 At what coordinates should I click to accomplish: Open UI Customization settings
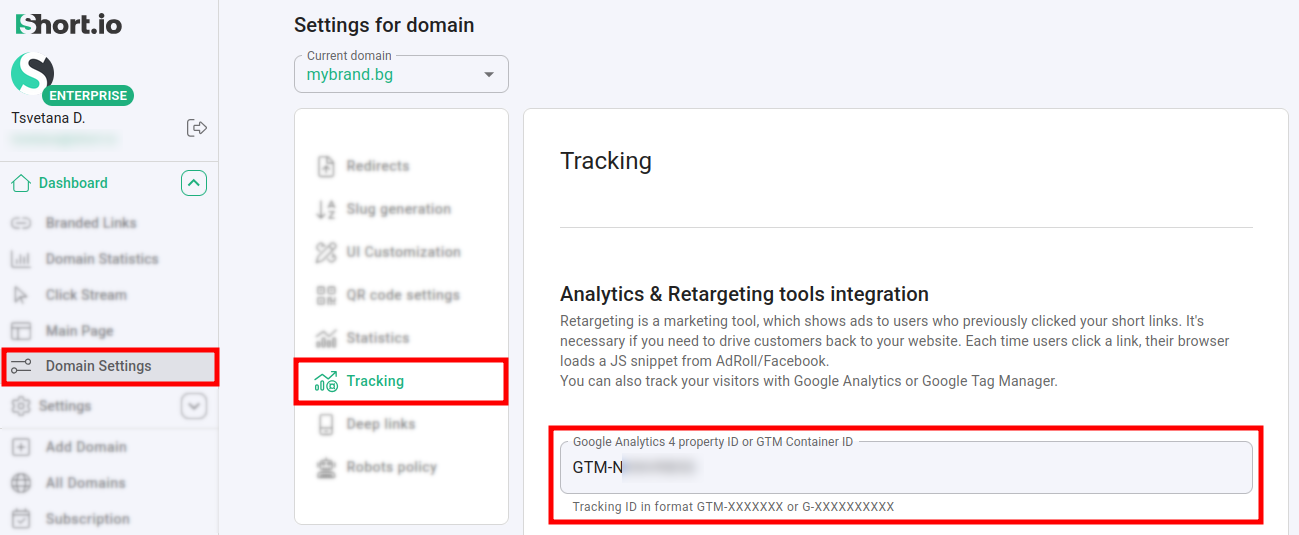pos(403,252)
